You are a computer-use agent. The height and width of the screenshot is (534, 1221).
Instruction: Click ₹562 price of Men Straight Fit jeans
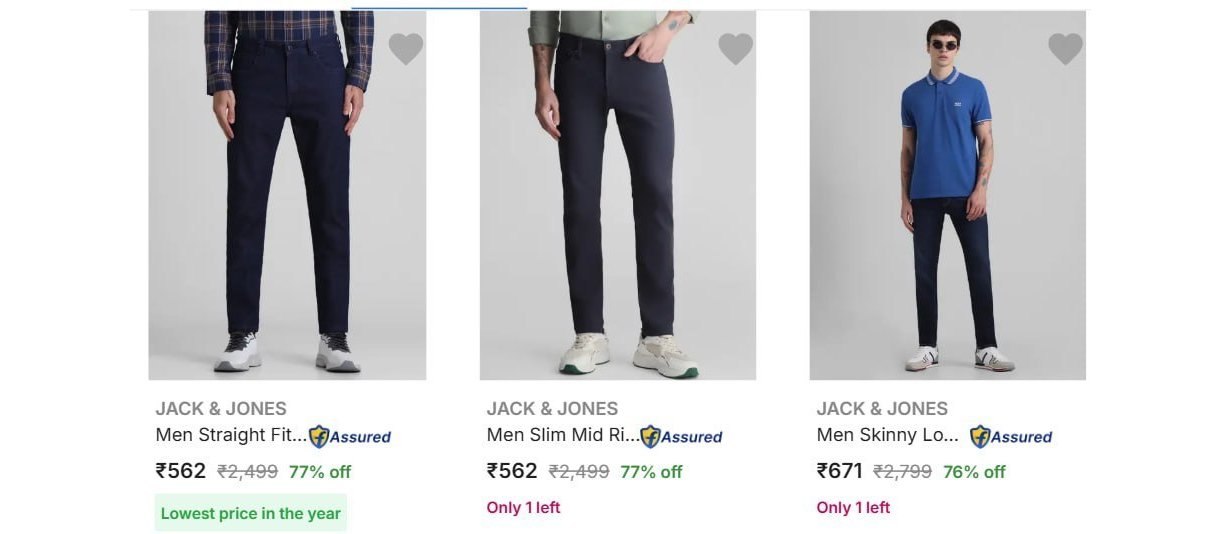pos(180,471)
